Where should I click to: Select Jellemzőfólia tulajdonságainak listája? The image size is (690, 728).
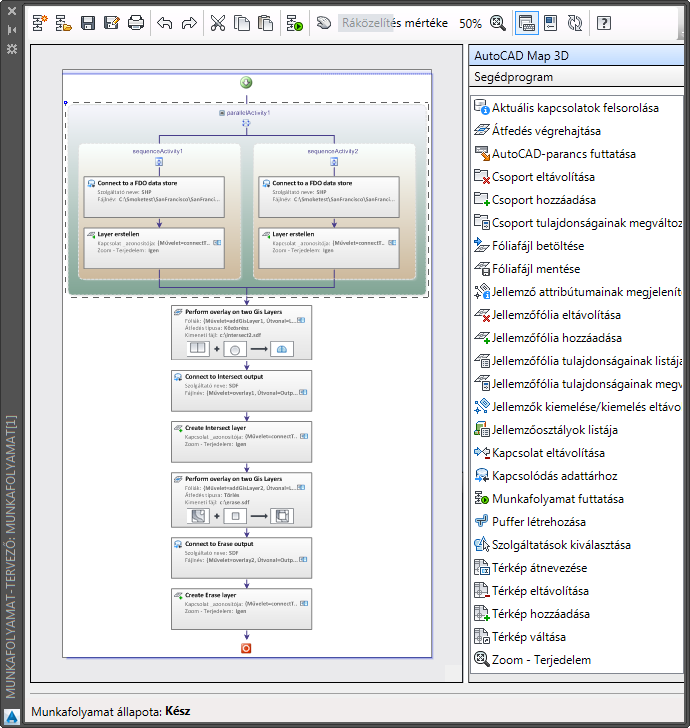[577, 361]
